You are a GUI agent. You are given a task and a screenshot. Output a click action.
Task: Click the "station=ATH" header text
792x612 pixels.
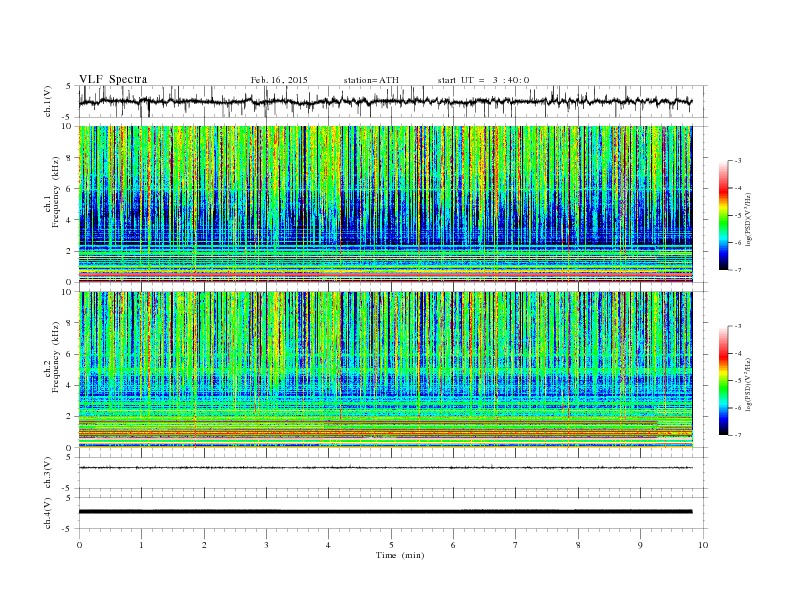pos(371,80)
